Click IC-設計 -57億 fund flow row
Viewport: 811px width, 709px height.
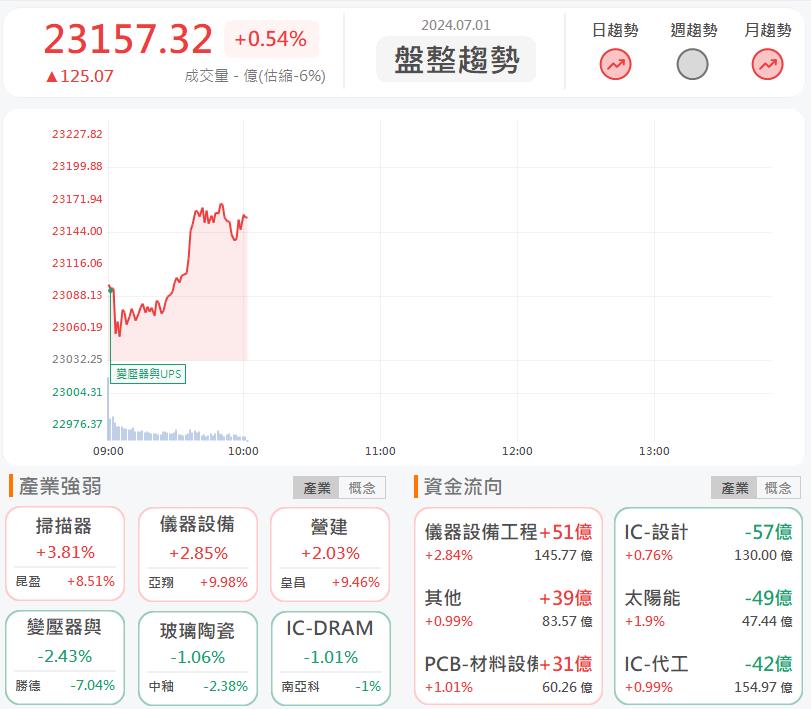708,542
